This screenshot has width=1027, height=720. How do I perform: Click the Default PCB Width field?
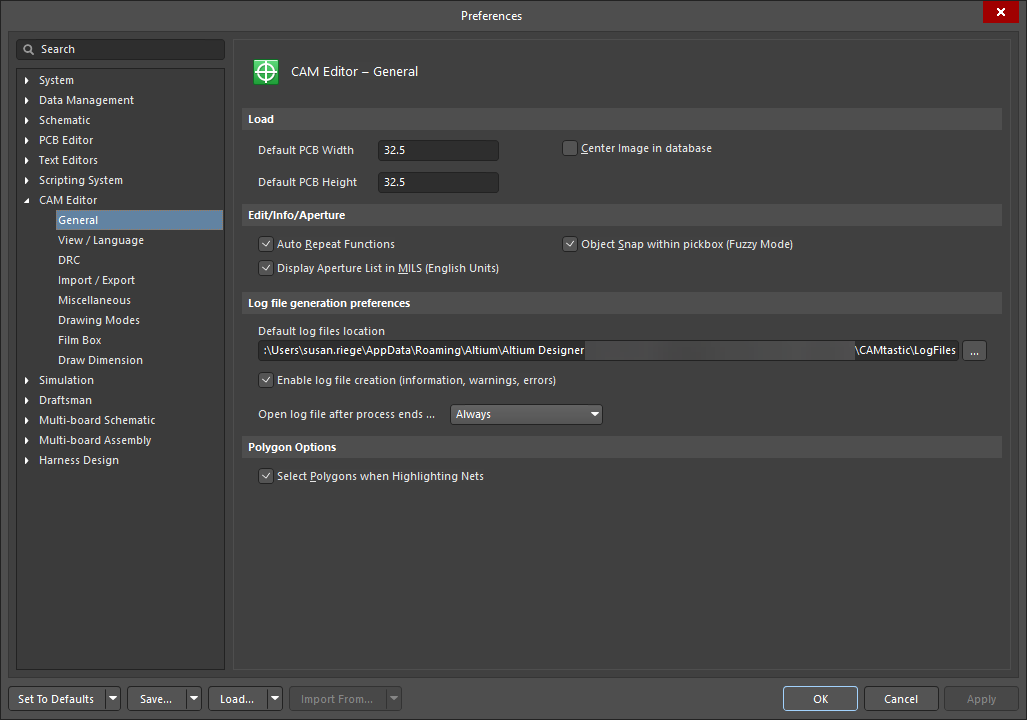(438, 150)
